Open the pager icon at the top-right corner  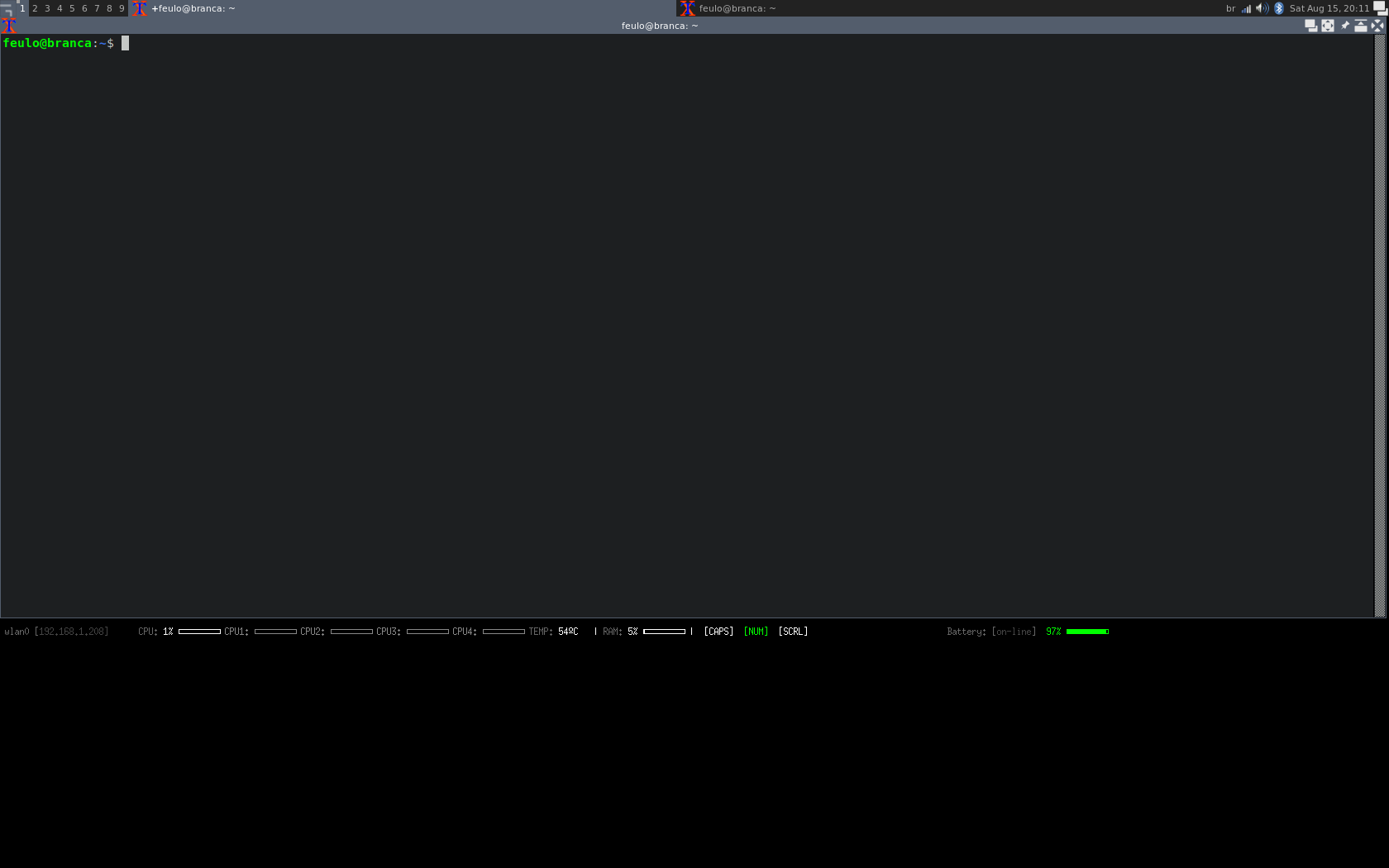click(1381, 7)
